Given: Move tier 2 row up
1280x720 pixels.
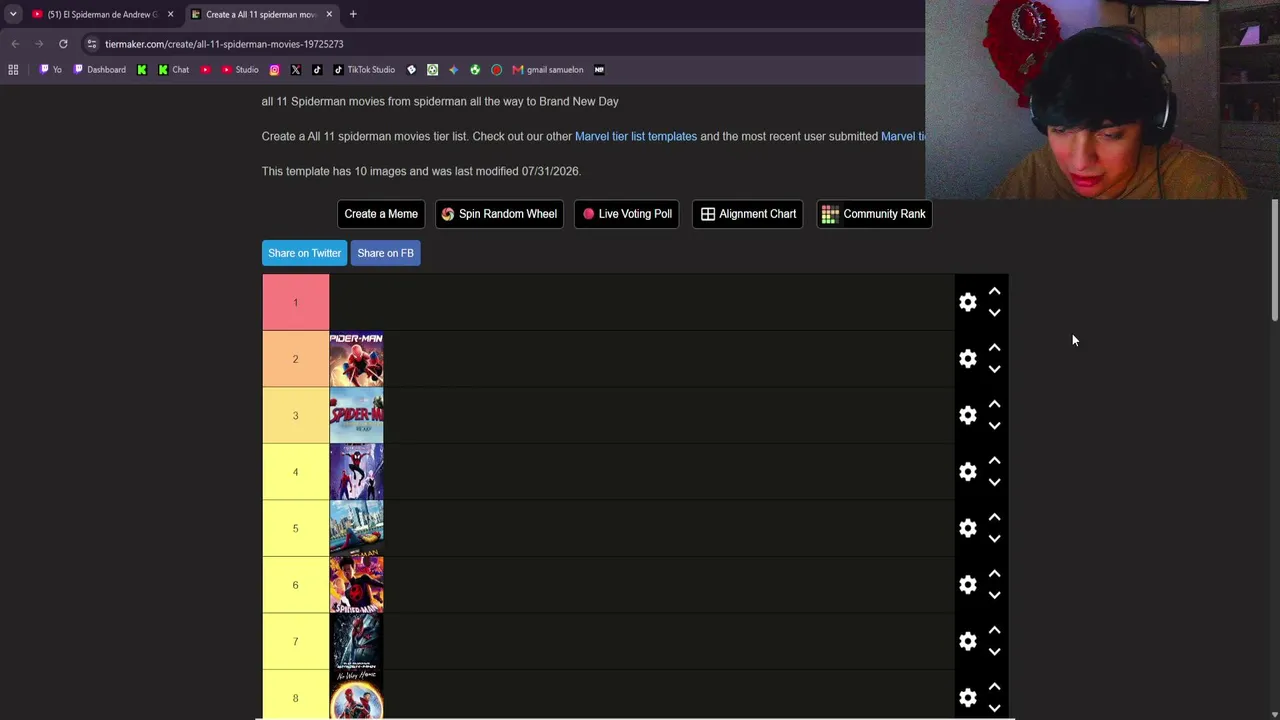Looking at the screenshot, I should click(x=994, y=347).
